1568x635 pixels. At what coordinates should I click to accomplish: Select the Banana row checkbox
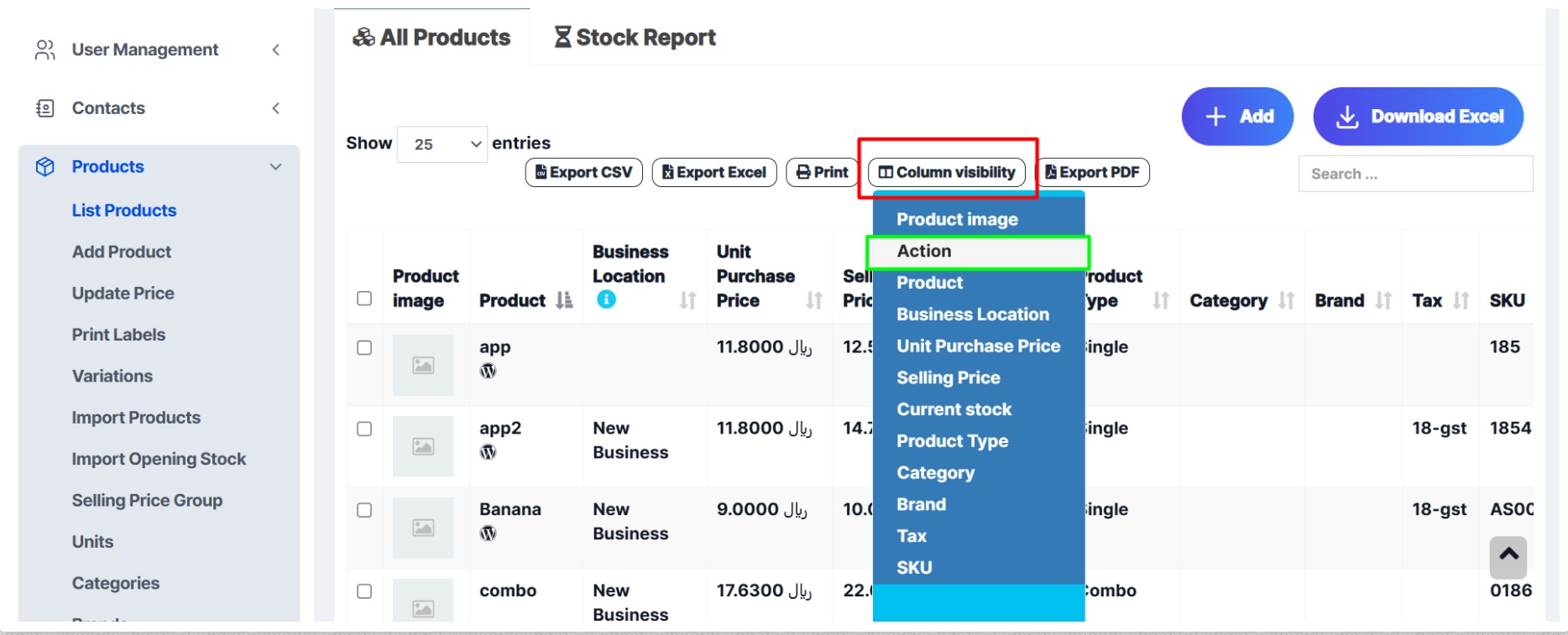tap(364, 510)
